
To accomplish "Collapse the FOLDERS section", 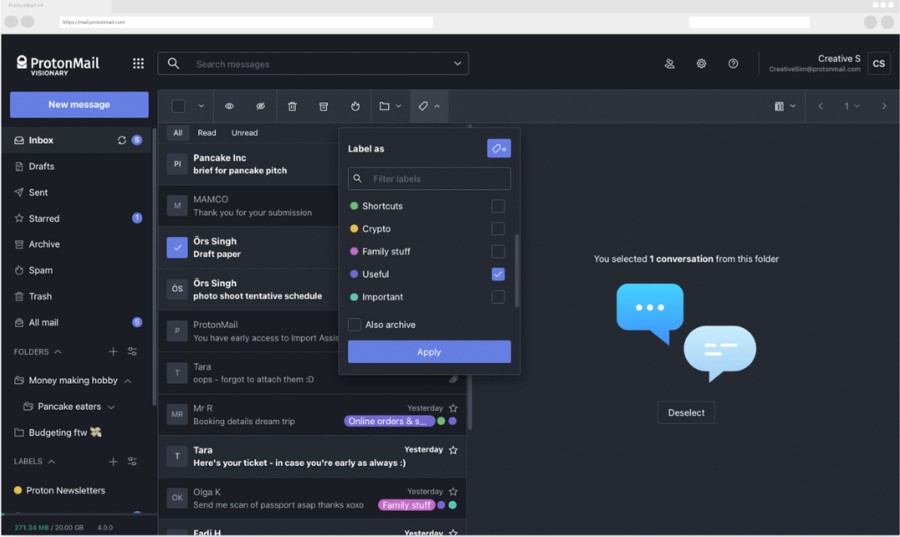I will pos(57,352).
